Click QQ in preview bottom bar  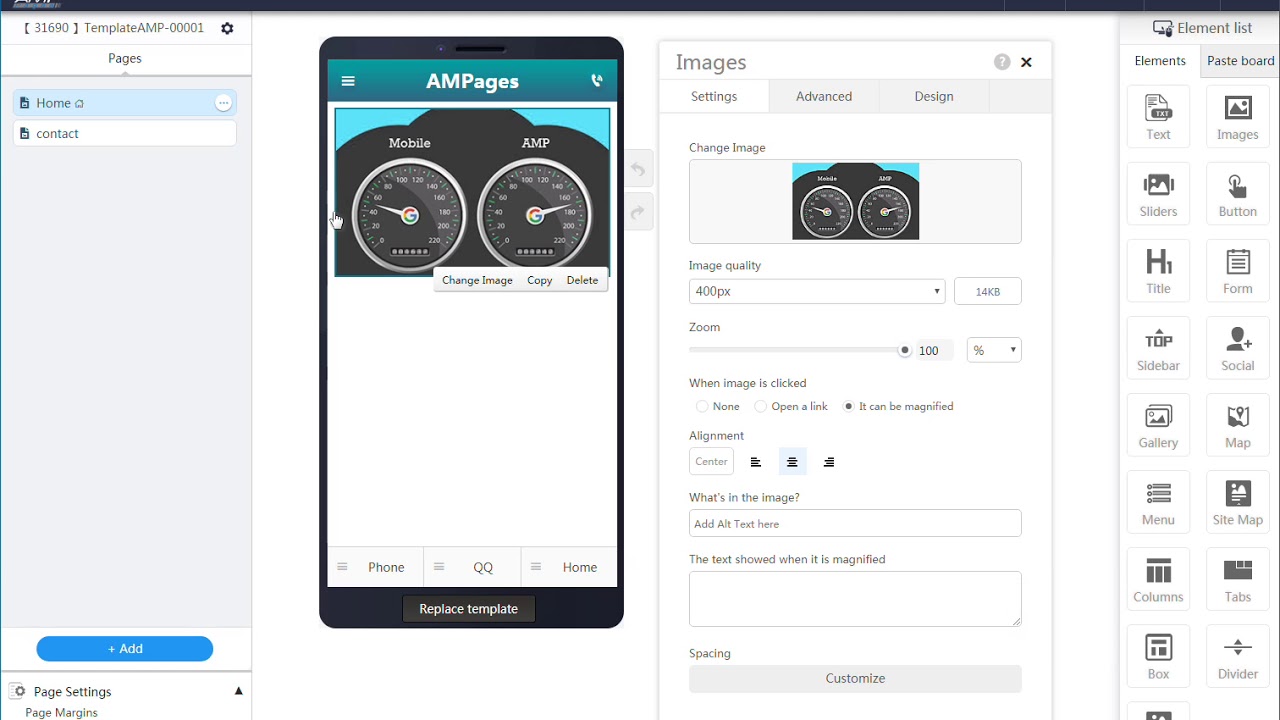point(472,567)
